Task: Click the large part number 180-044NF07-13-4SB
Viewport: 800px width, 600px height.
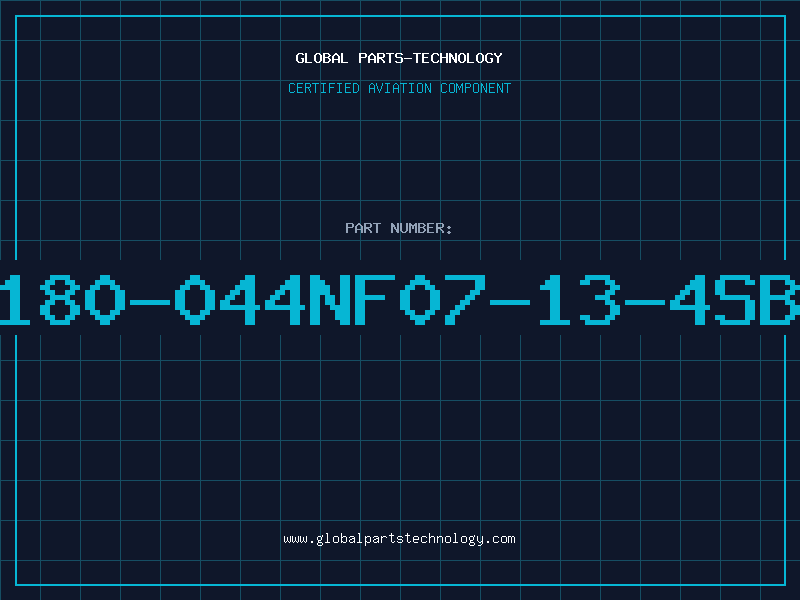Action: [400, 299]
